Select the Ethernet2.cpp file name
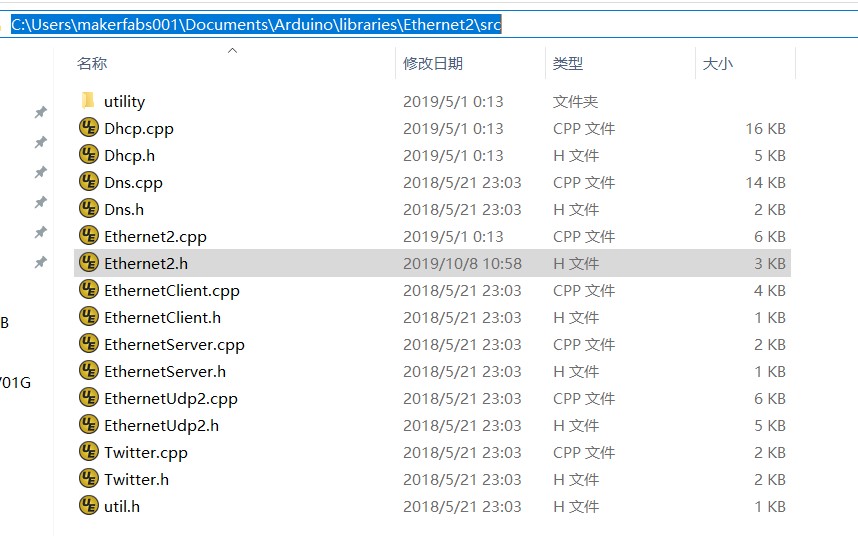Screen dimensions: 858x536 [155, 236]
